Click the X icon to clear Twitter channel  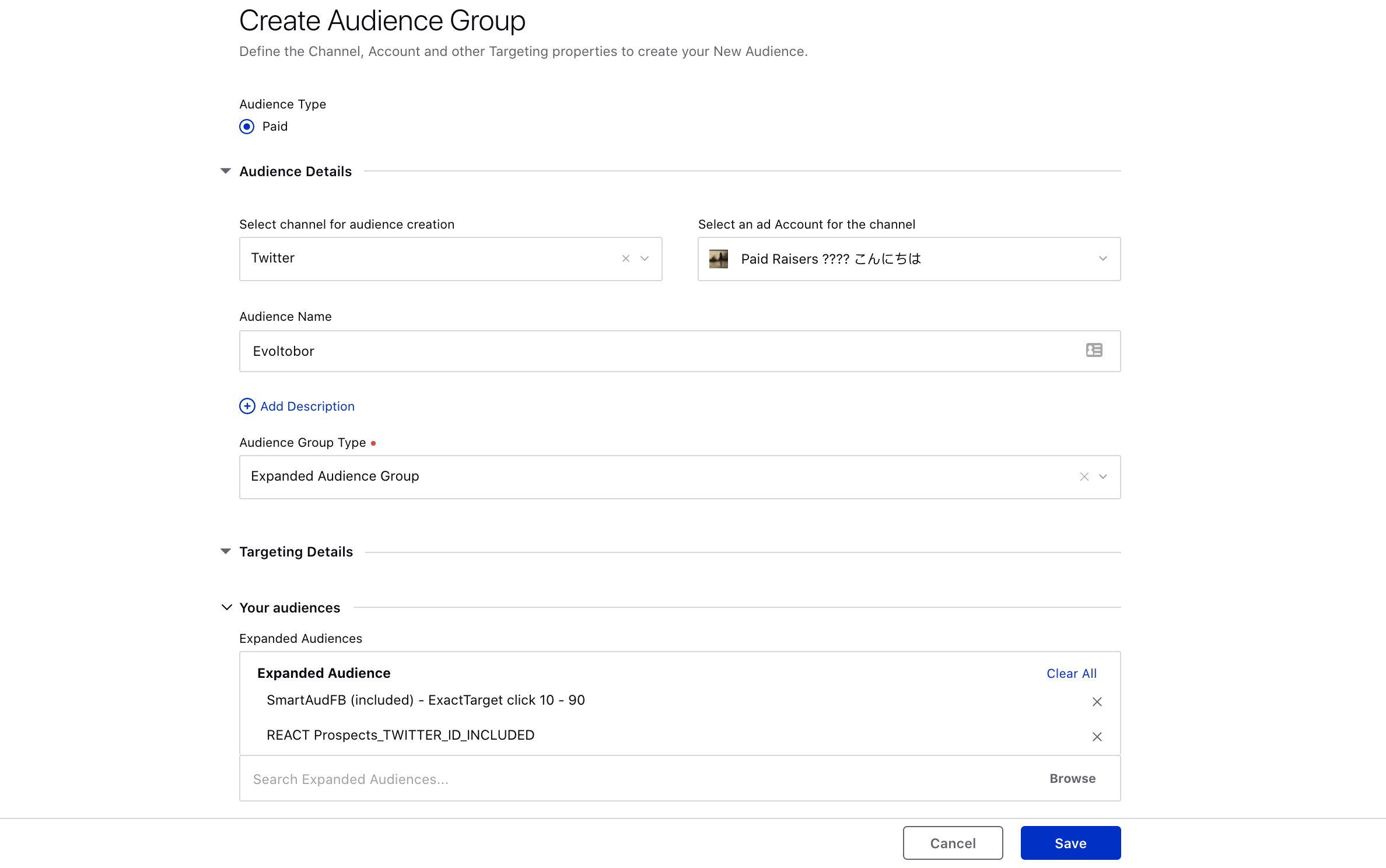(625, 258)
